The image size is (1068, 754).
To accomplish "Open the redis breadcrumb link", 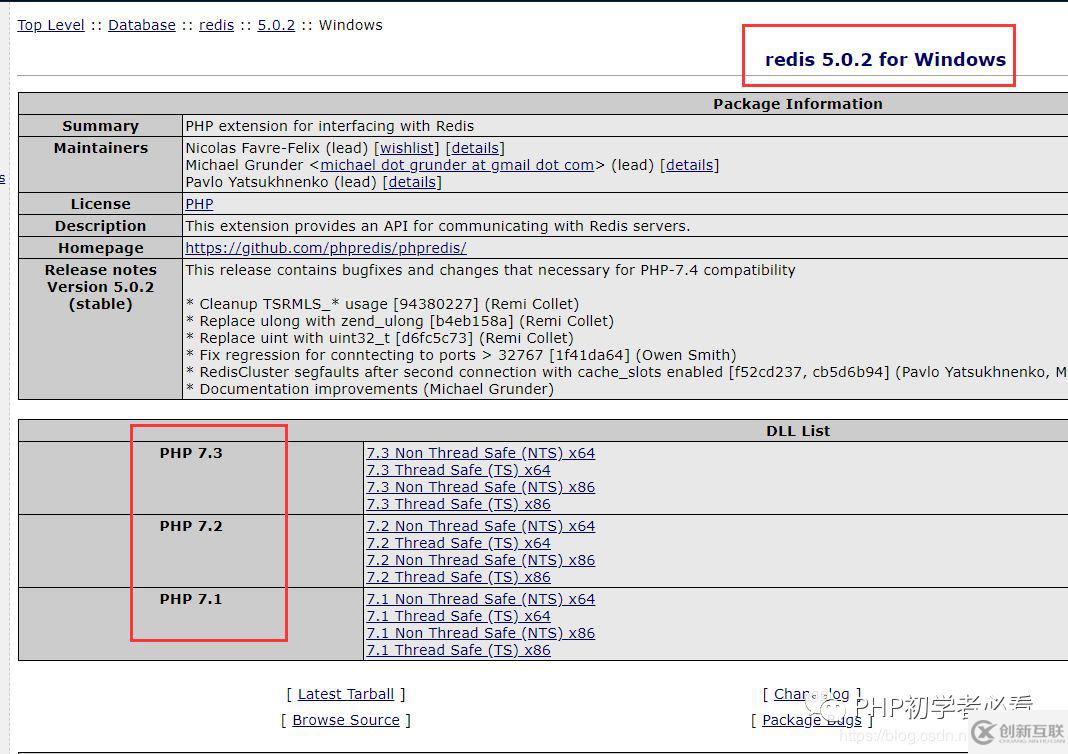I will 217,25.
